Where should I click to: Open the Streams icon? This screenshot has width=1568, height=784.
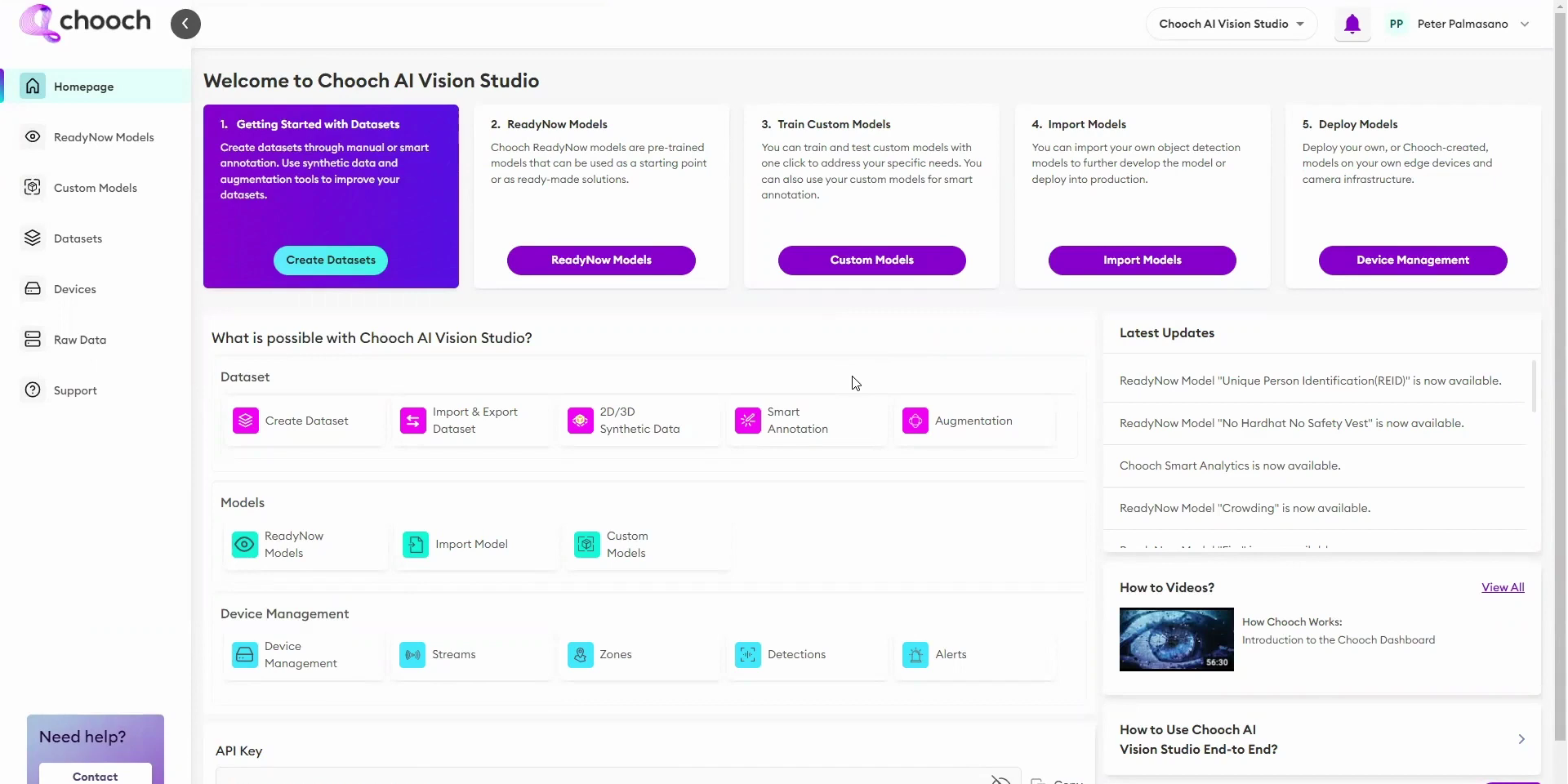[x=413, y=655]
